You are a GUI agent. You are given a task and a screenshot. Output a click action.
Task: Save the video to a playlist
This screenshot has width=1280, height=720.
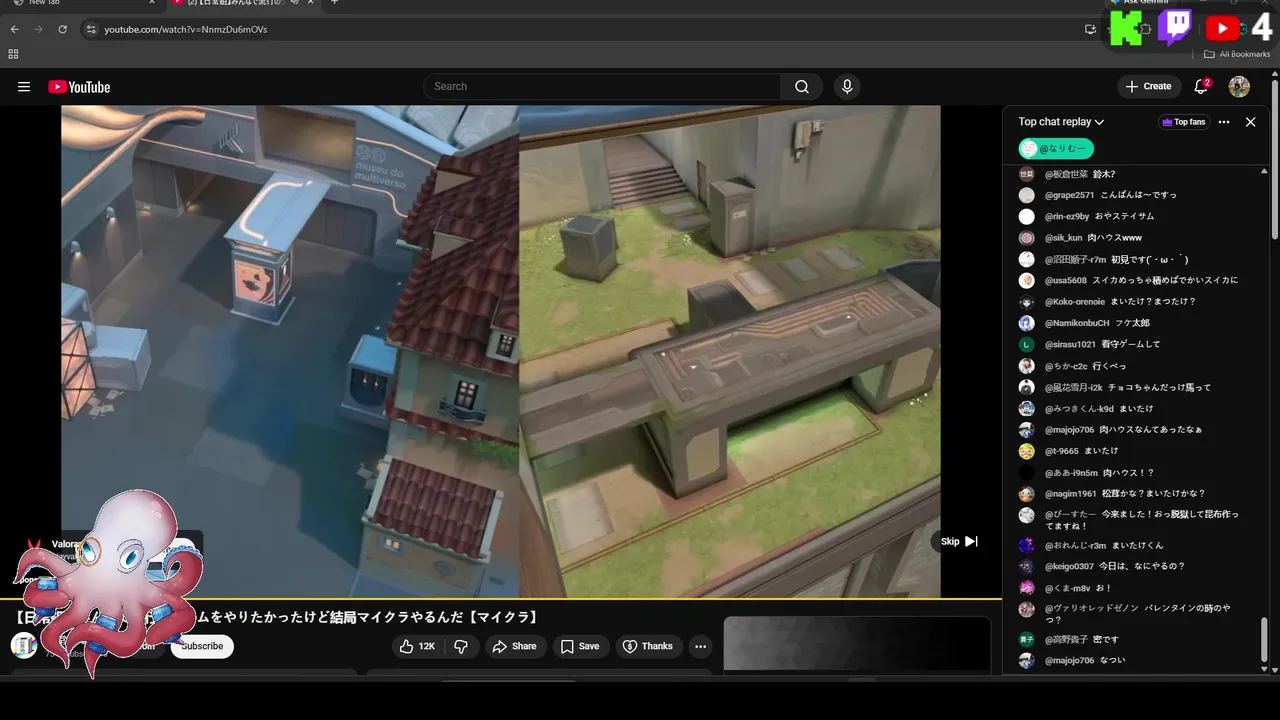pyautogui.click(x=580, y=646)
